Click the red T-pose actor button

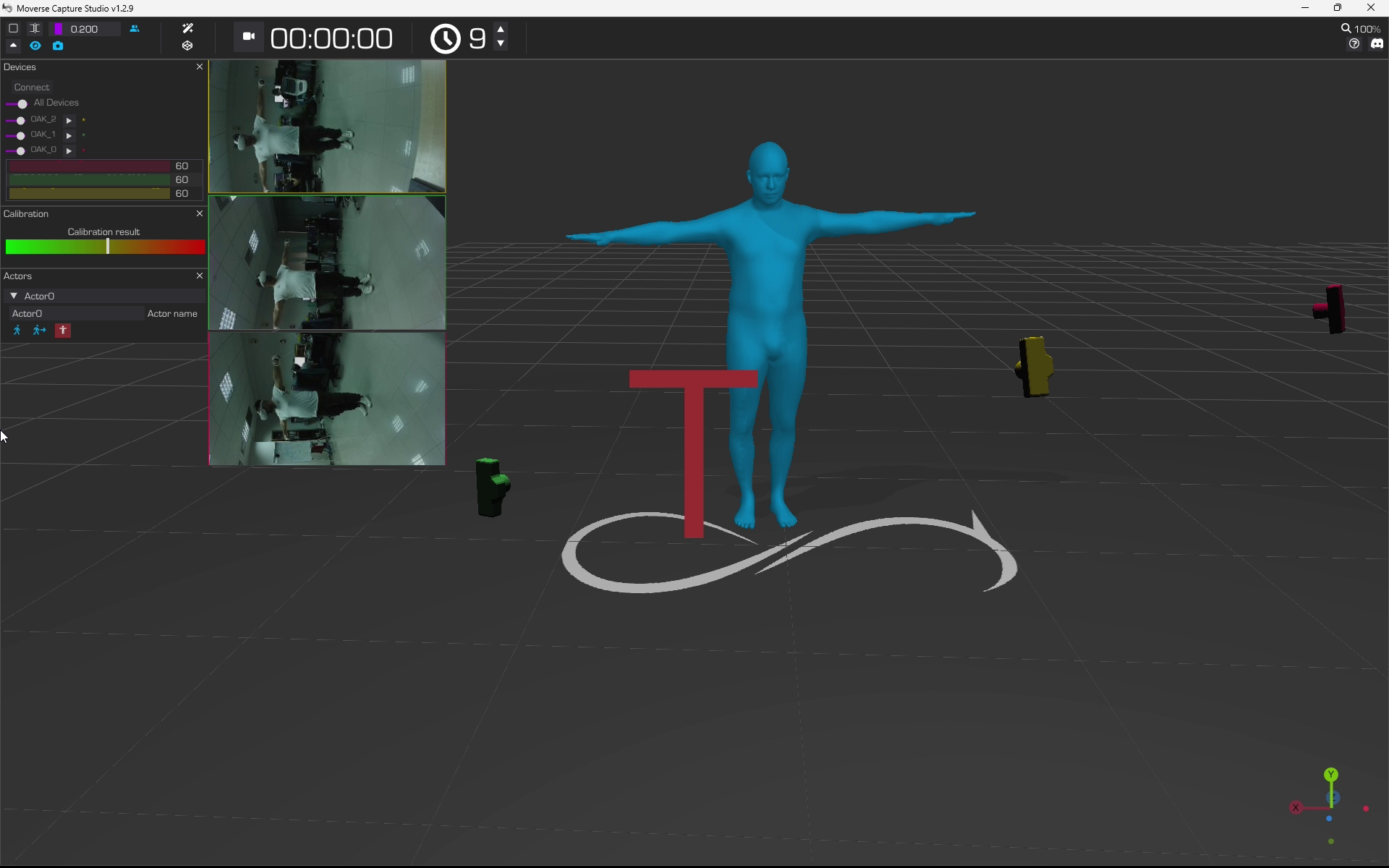[63, 331]
